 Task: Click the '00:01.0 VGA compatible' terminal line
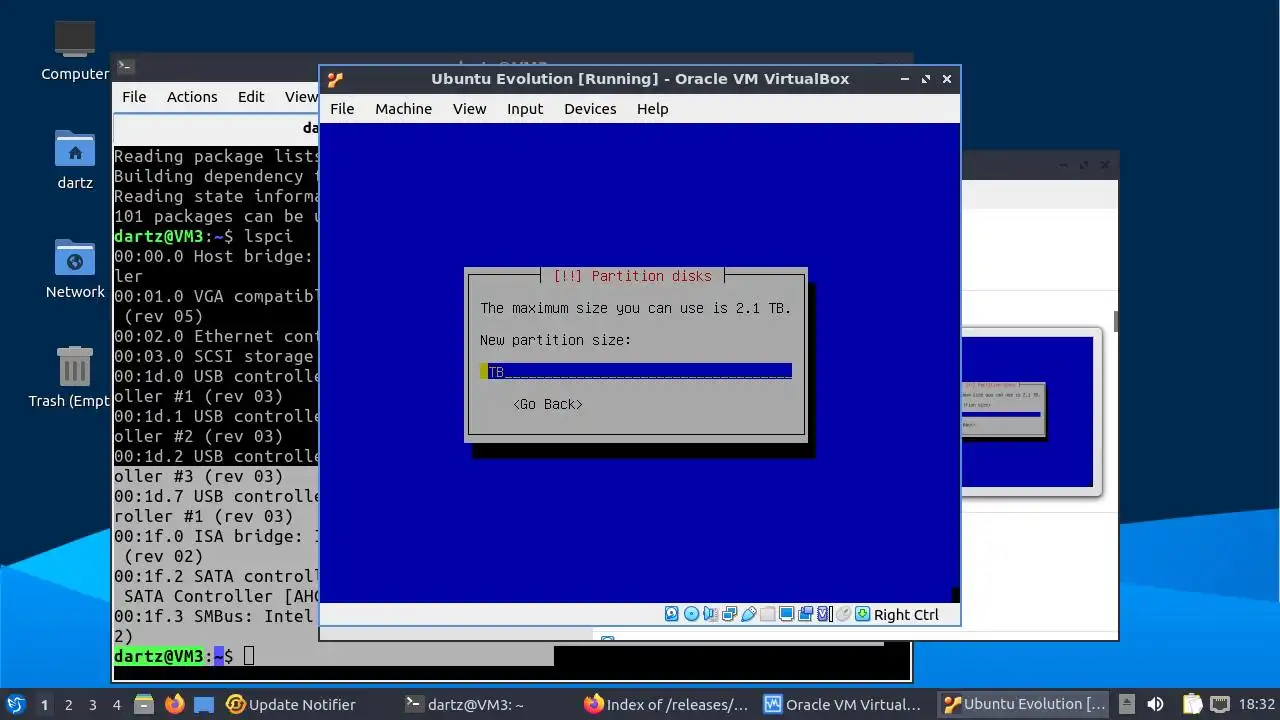click(x=216, y=296)
